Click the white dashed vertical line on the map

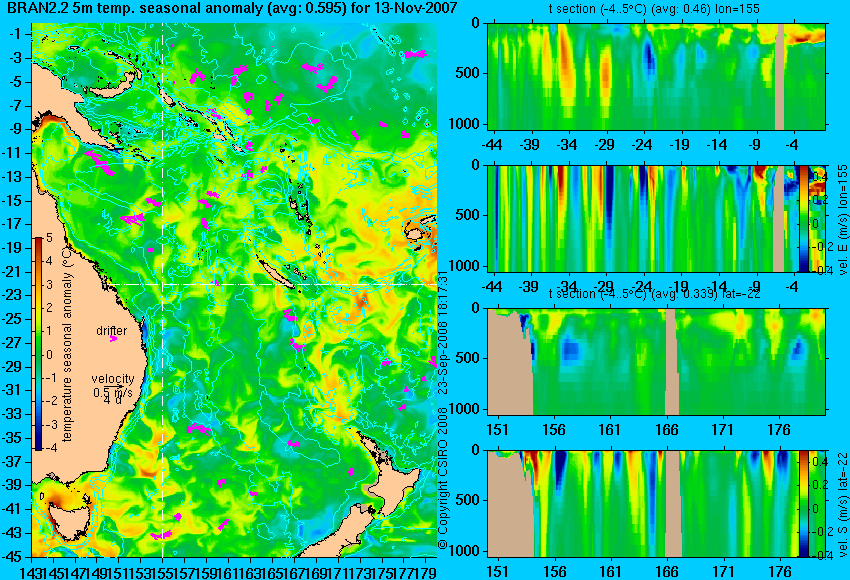click(x=163, y=290)
